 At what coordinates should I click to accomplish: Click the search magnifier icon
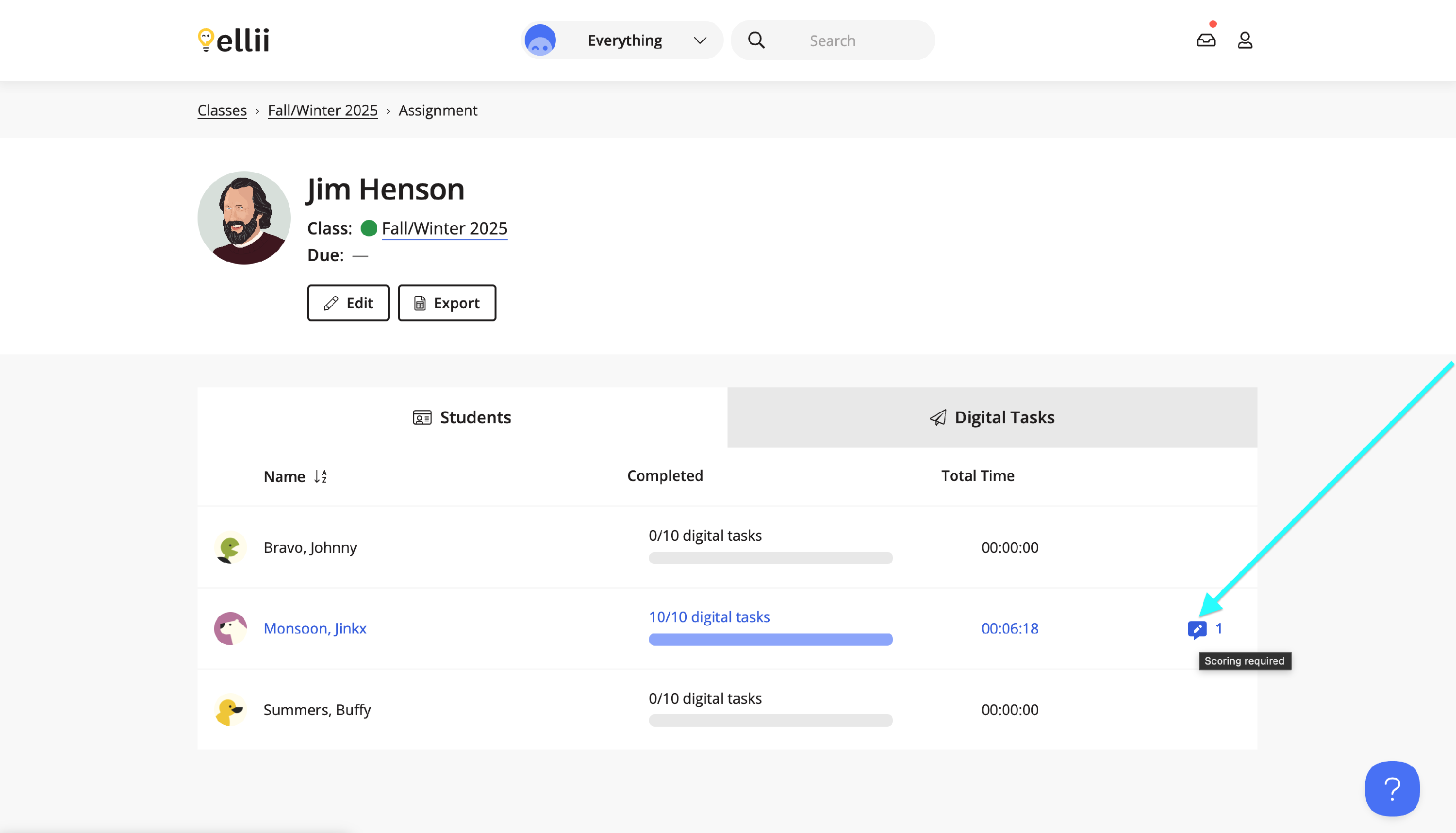point(756,40)
